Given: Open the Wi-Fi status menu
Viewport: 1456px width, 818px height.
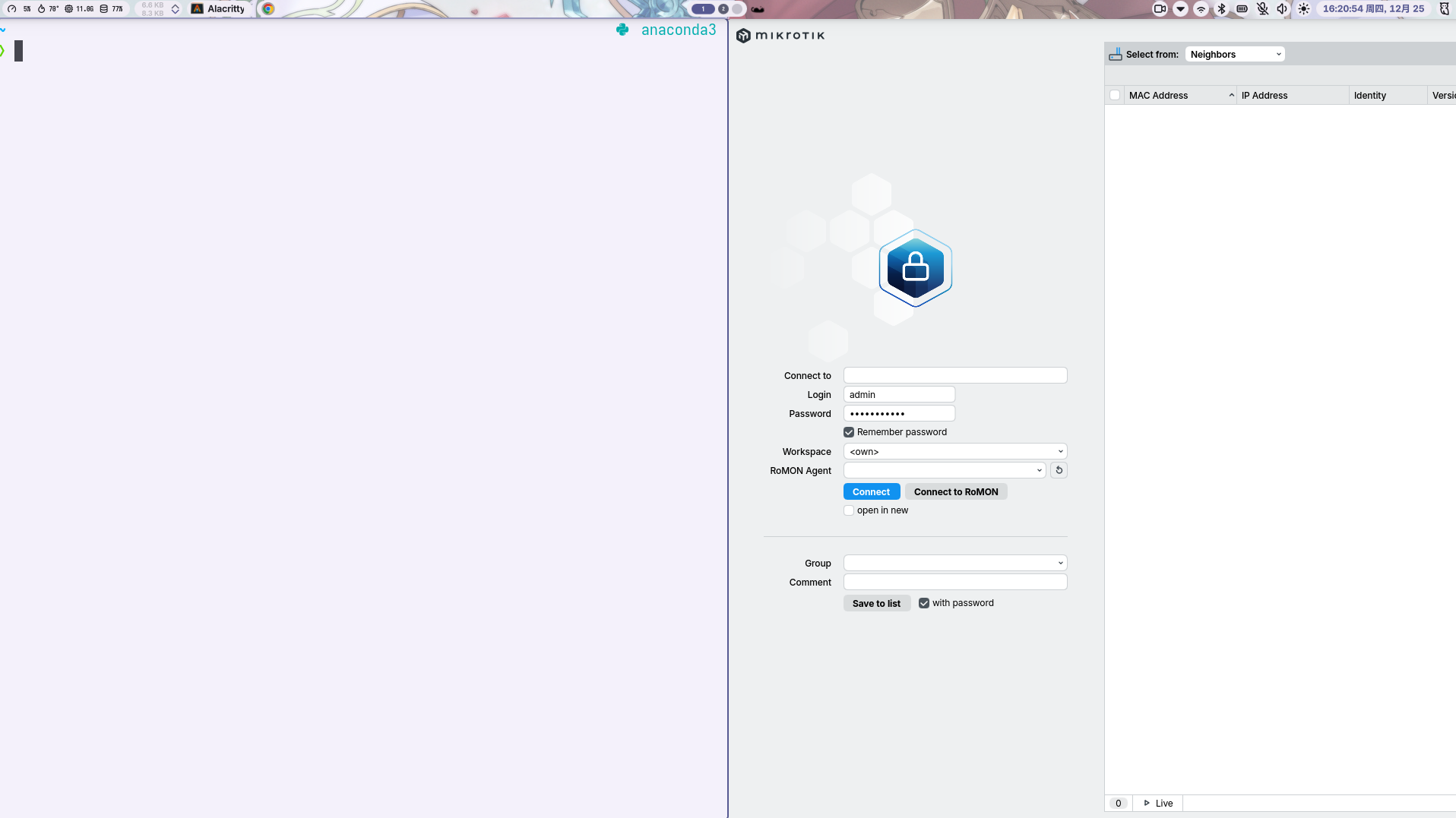Looking at the screenshot, I should pos(1201,9).
